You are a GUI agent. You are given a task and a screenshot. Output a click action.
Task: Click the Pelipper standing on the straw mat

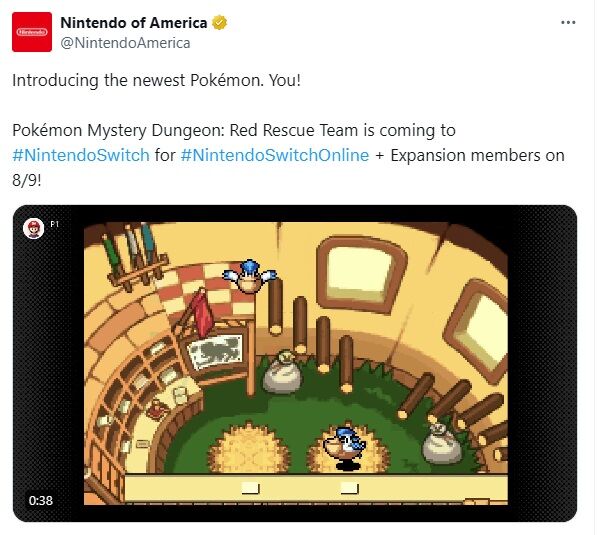click(344, 448)
